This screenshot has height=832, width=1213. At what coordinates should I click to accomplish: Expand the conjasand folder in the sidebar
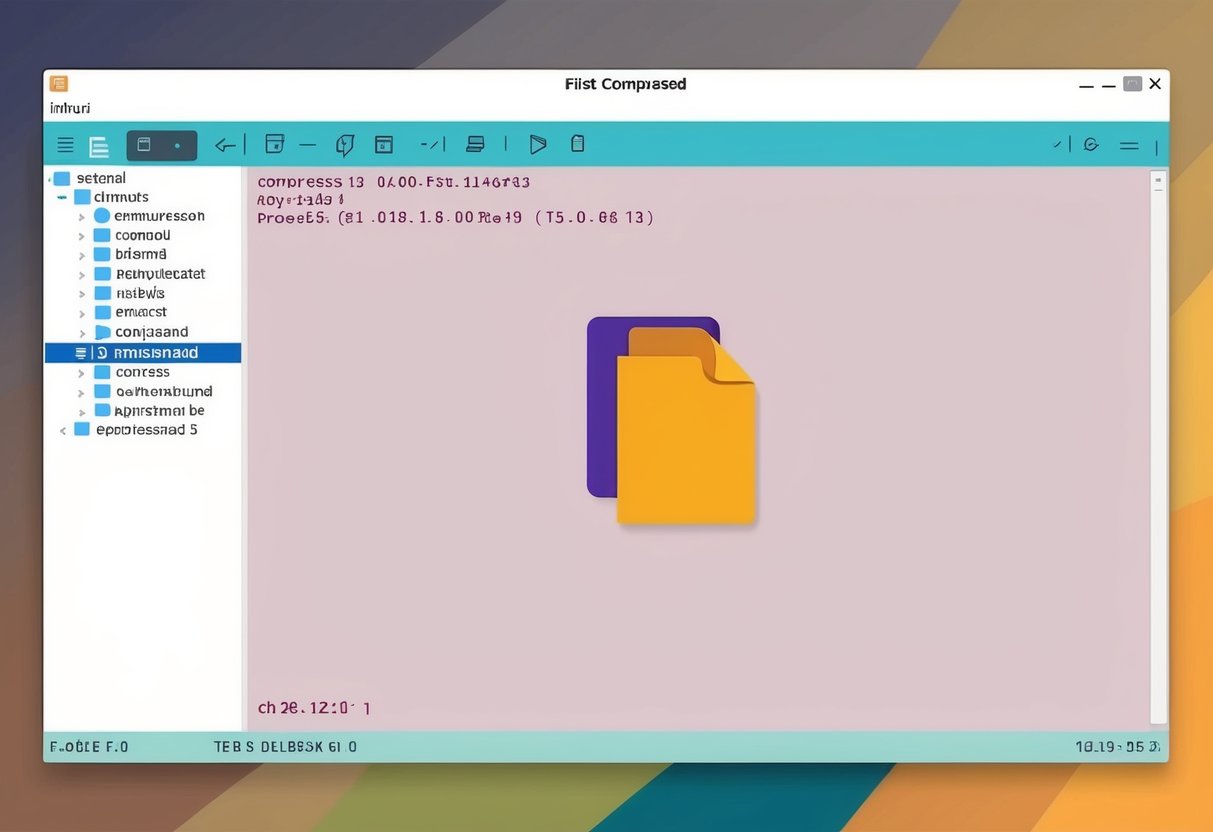pos(82,331)
